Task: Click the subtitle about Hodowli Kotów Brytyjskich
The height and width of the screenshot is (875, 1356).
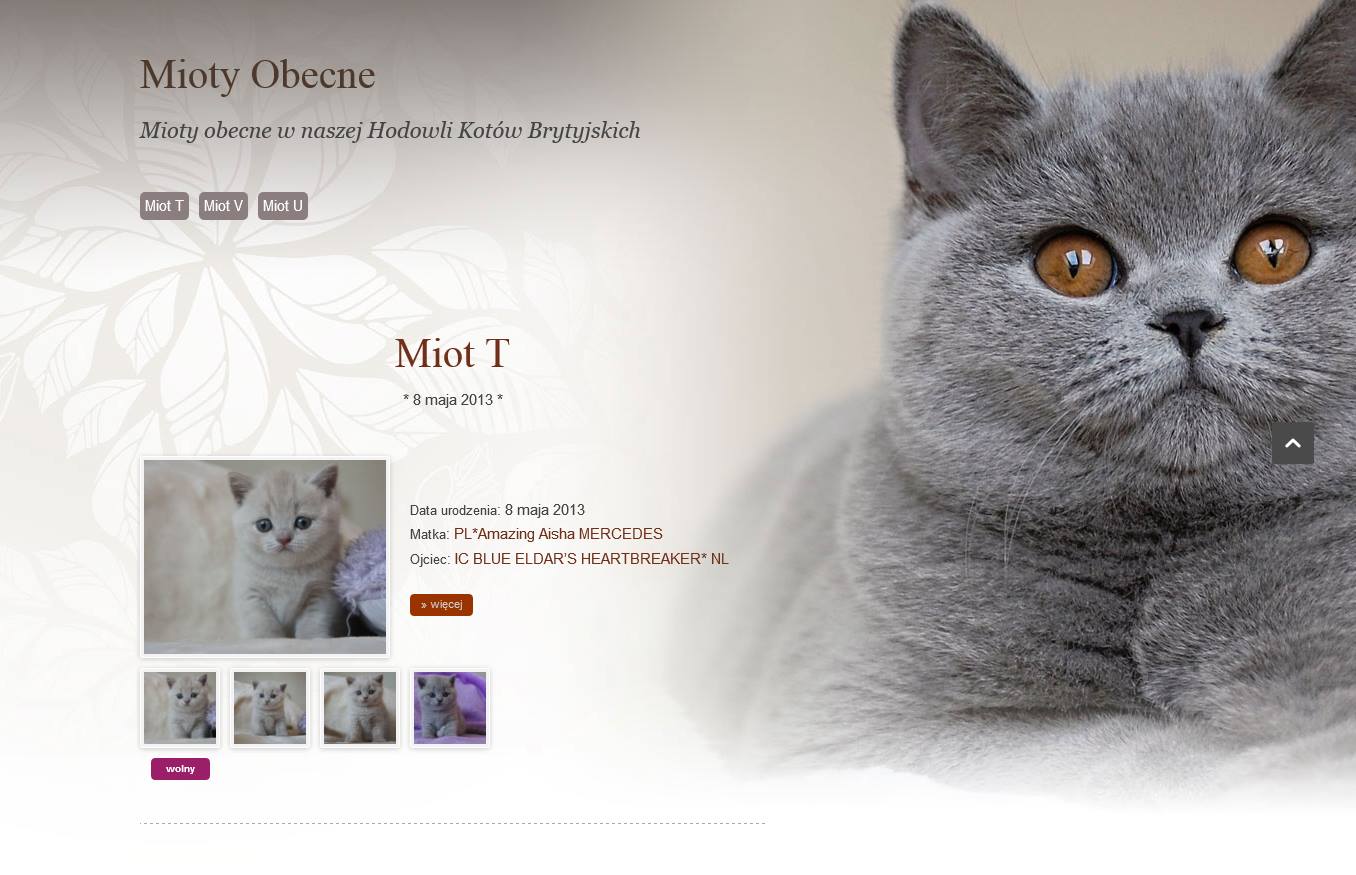Action: 390,131
